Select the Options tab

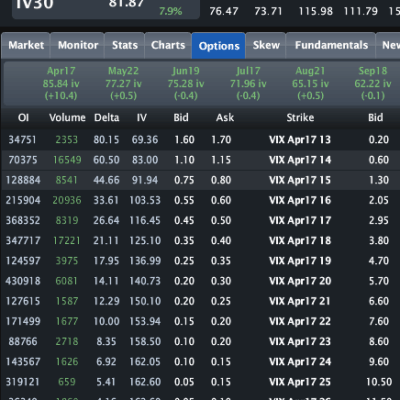219,46
